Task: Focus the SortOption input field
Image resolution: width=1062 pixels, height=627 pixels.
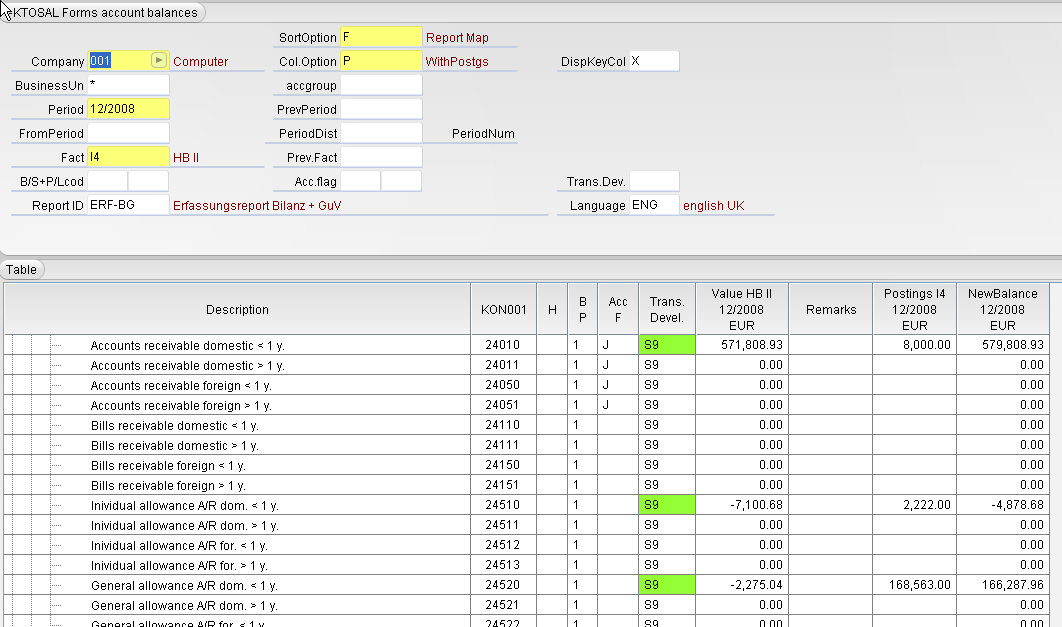Action: click(381, 37)
